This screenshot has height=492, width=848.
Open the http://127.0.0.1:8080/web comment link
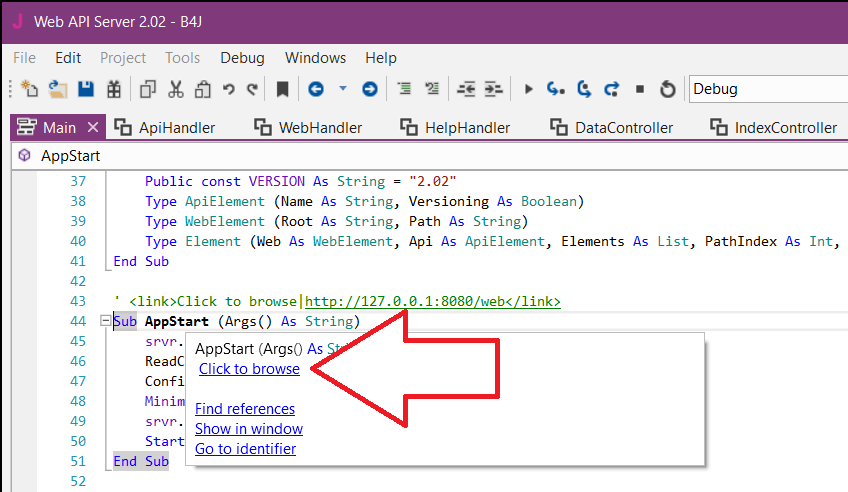[x=433, y=301]
